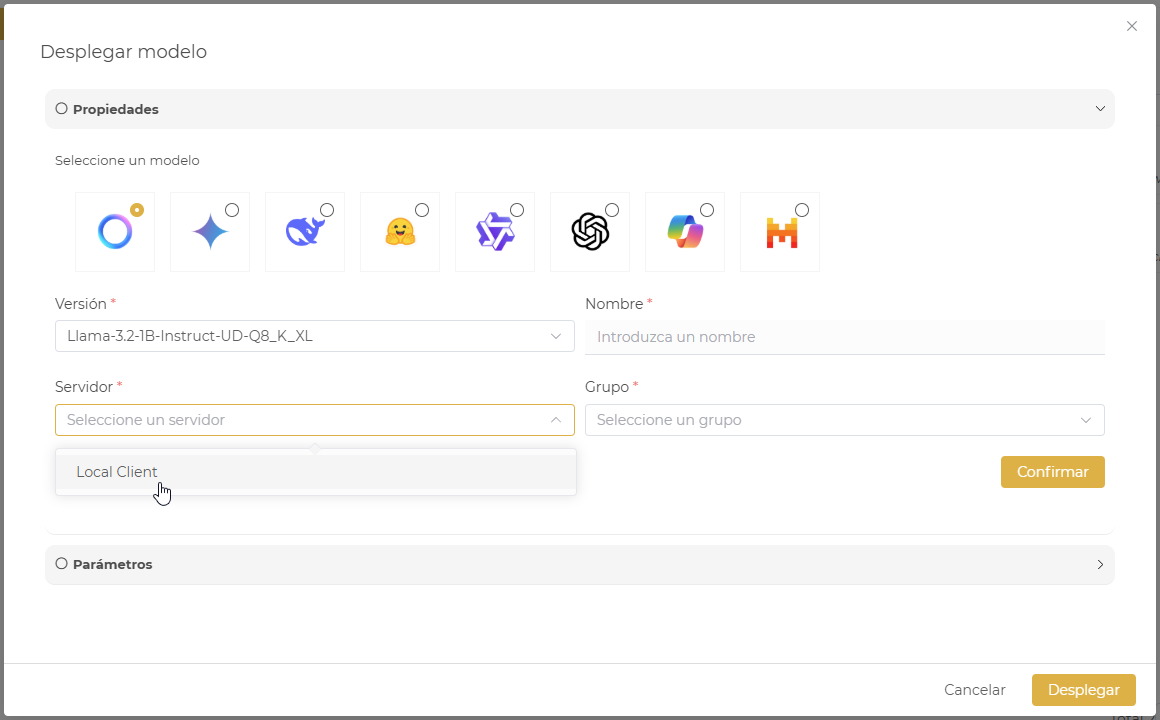Screen dimensions: 1160x720
Task: Focus the Nombre input field
Action: 844,337
